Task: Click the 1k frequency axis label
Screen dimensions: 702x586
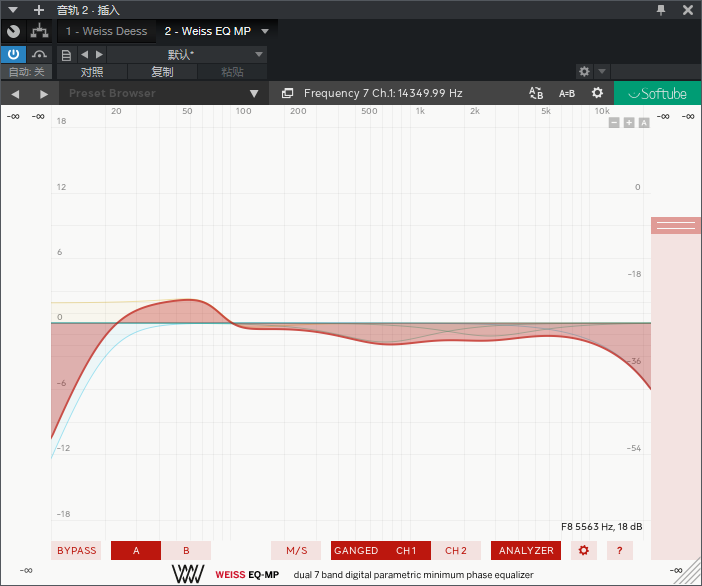Action: (420, 111)
